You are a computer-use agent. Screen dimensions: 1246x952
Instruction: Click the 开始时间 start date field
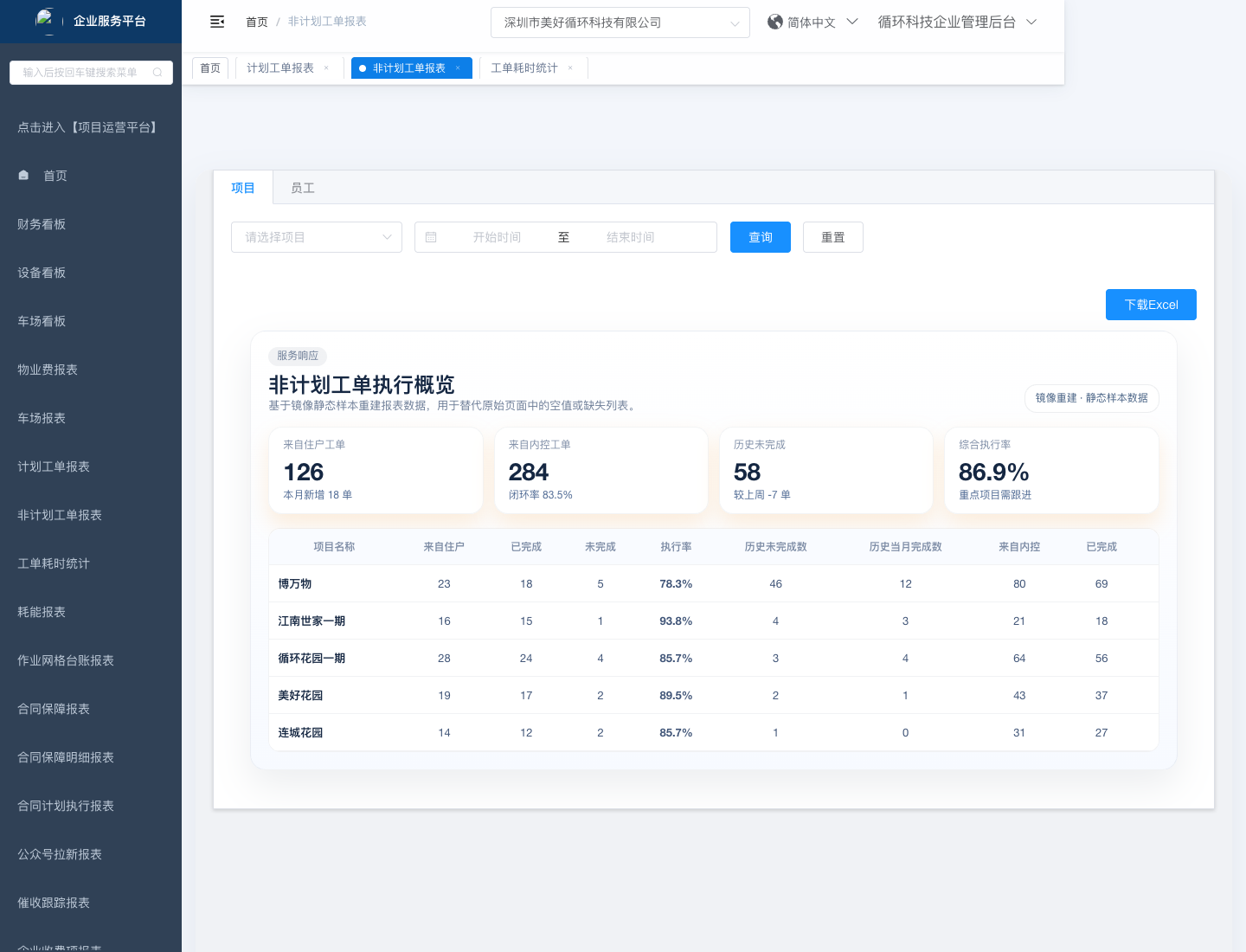tap(497, 237)
